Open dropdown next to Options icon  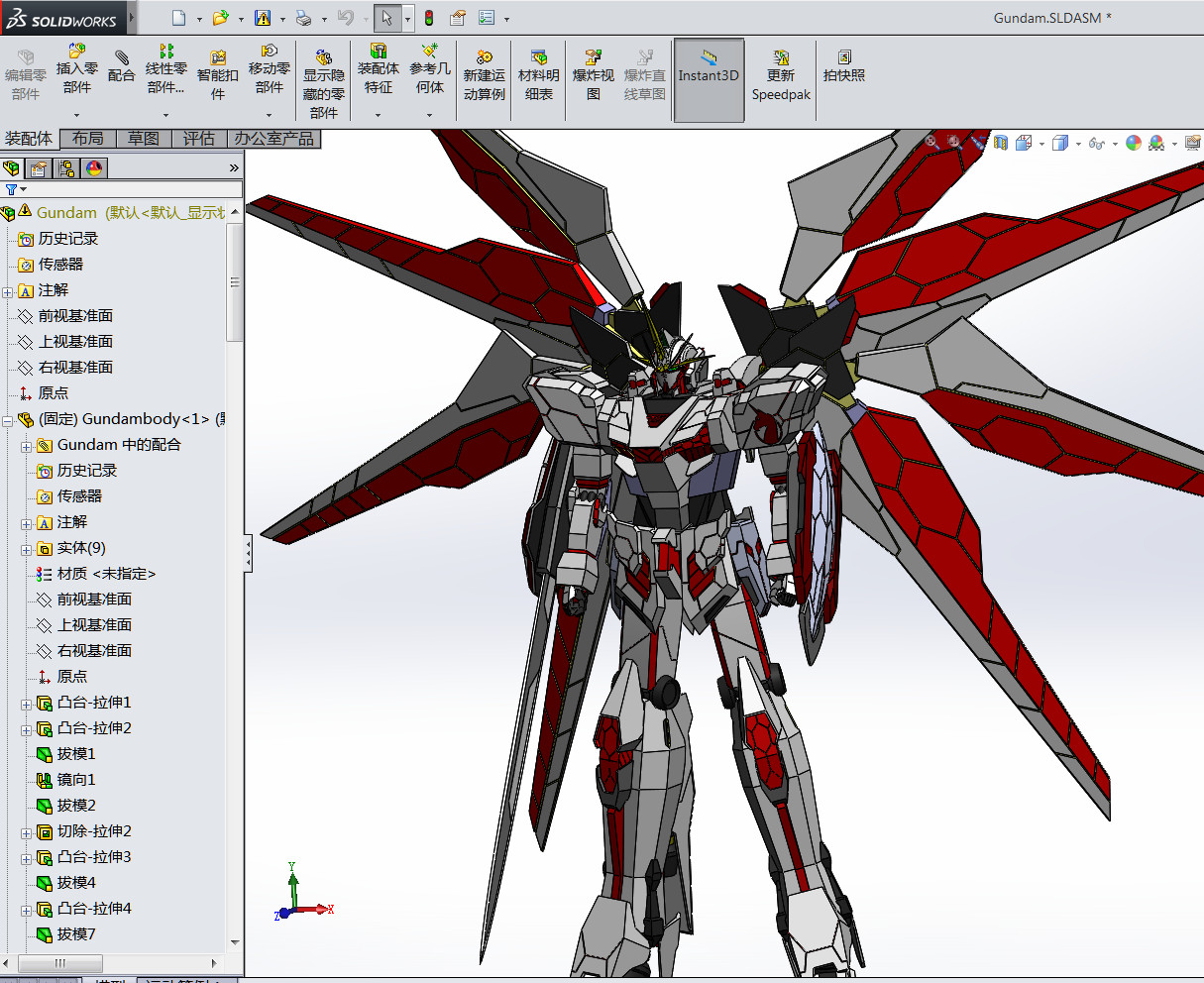pyautogui.click(x=506, y=19)
